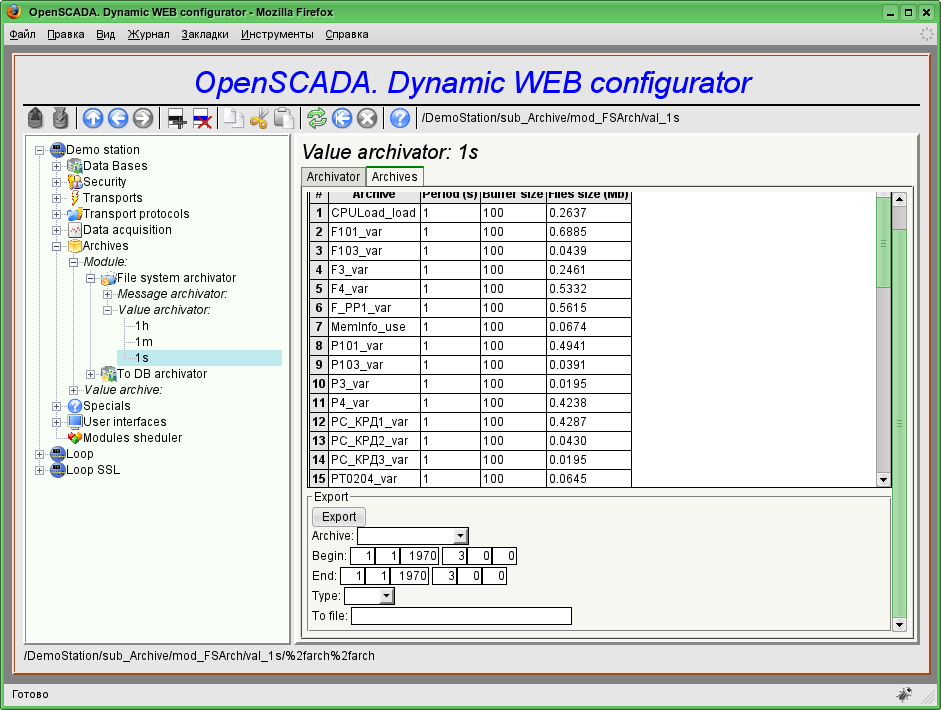Expand the Data Bases node
The width and height of the screenshot is (941, 710).
pos(56,166)
